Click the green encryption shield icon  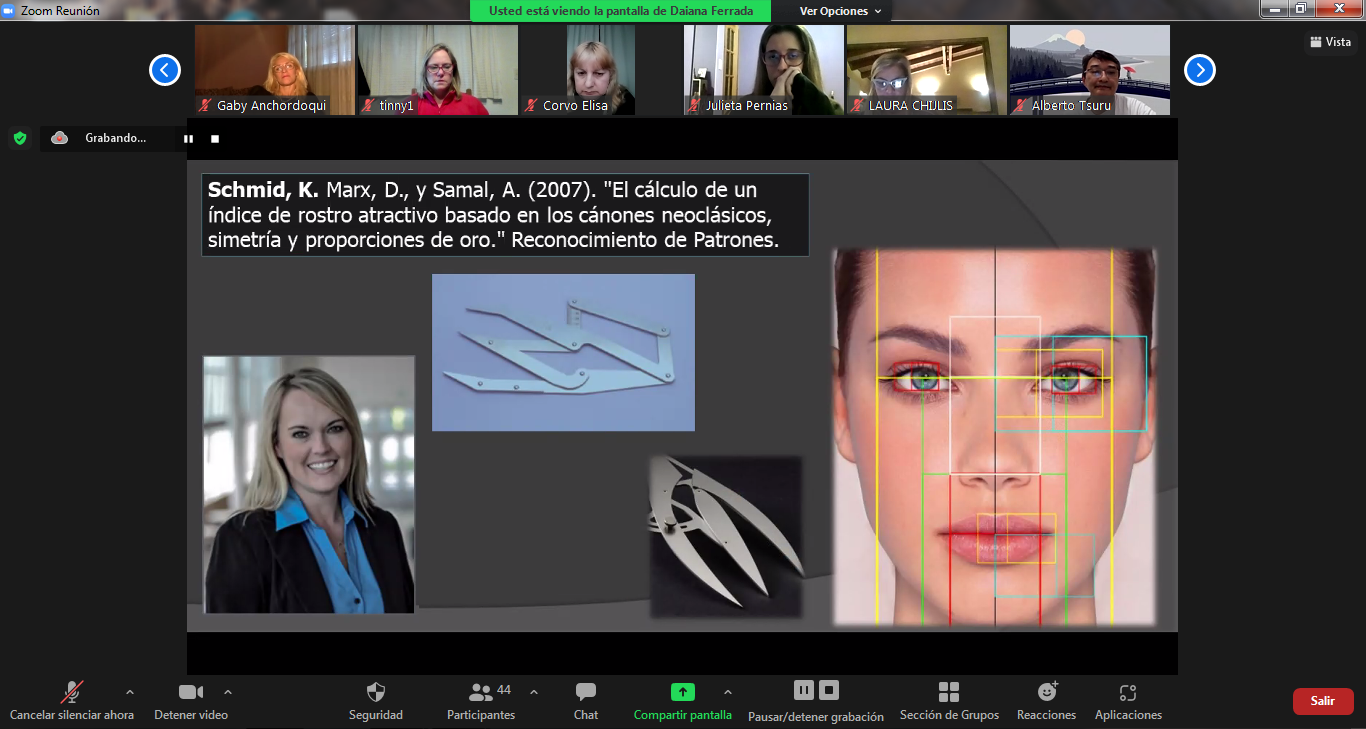click(x=20, y=138)
